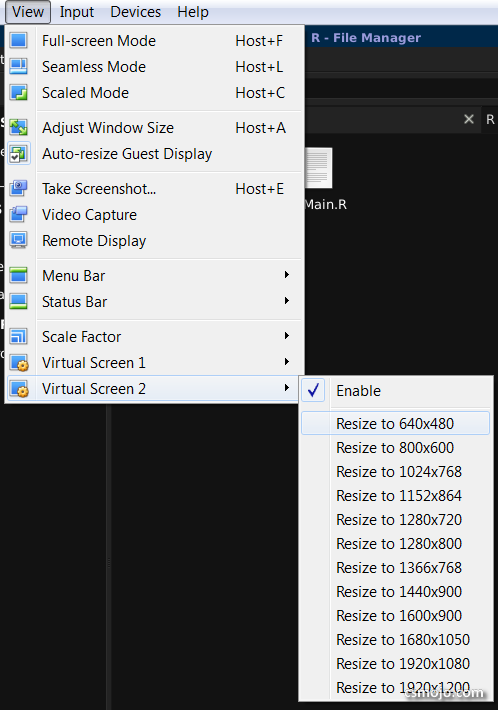
Task: Open the Devices menu
Action: pos(135,12)
